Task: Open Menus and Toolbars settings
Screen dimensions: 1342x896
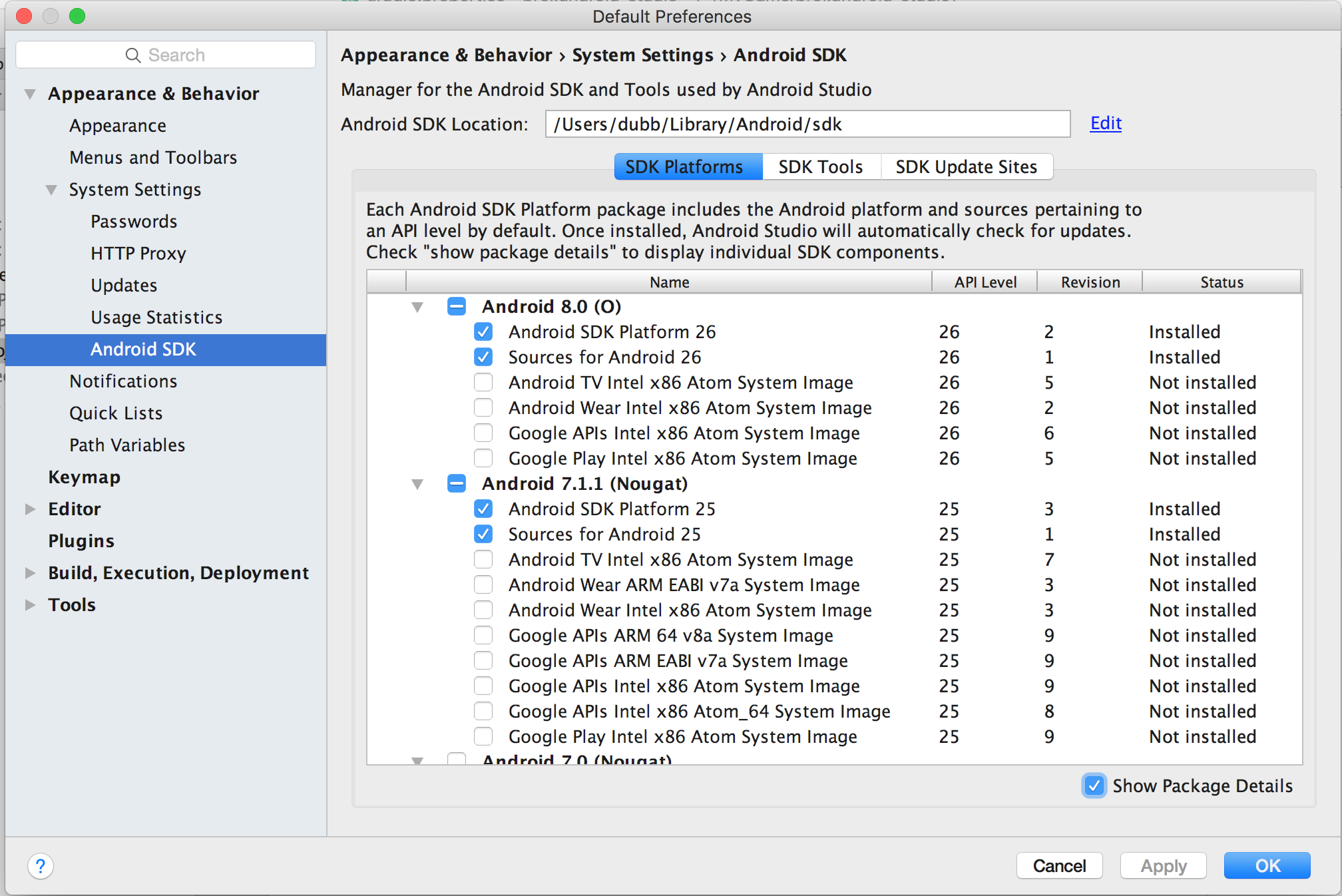Action: point(153,158)
